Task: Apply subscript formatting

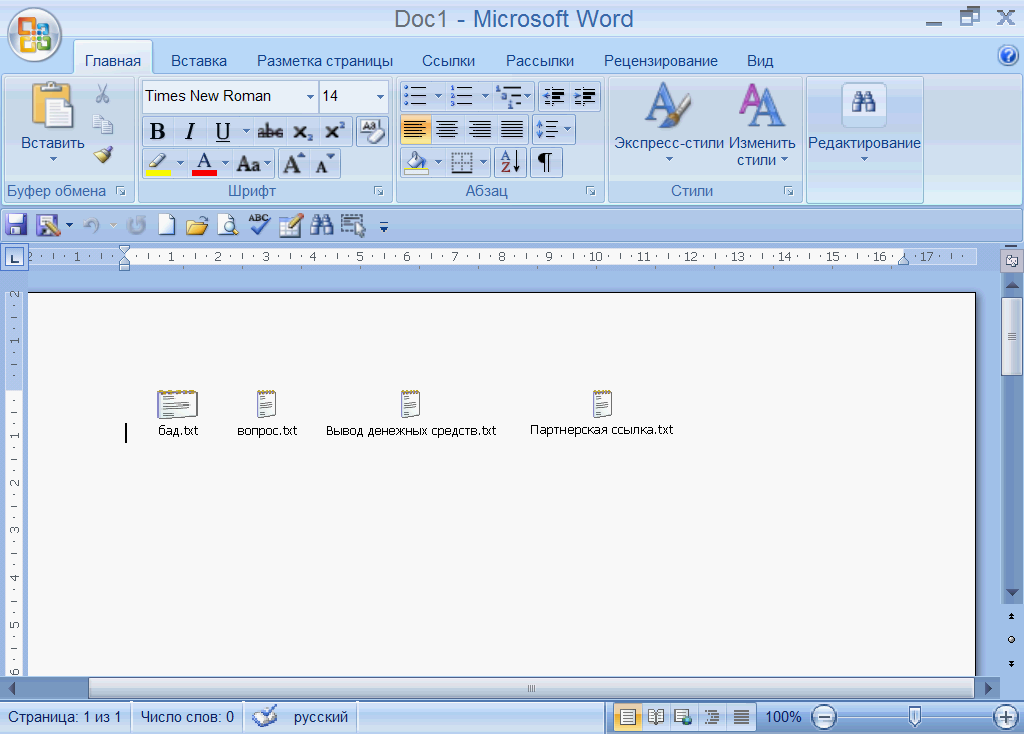Action: [302, 132]
